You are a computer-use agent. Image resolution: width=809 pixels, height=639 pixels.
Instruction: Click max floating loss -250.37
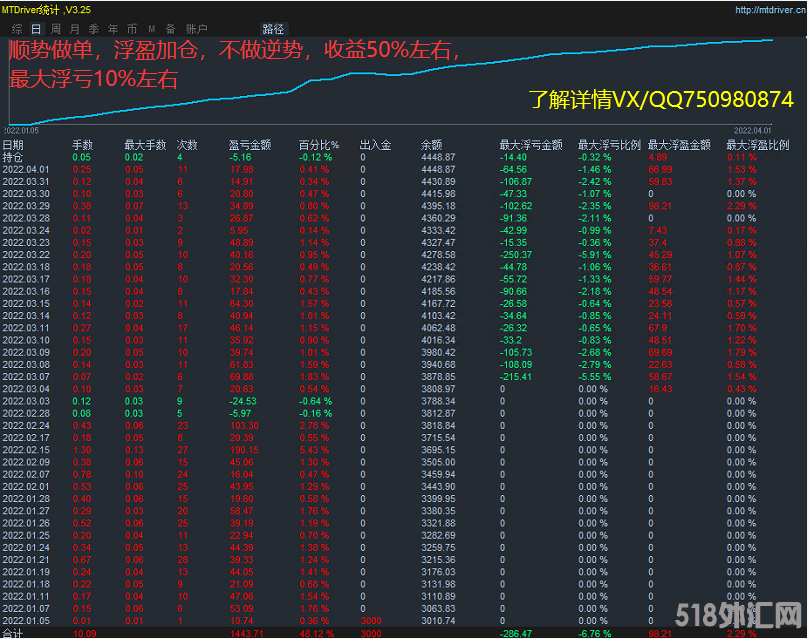[515, 255]
